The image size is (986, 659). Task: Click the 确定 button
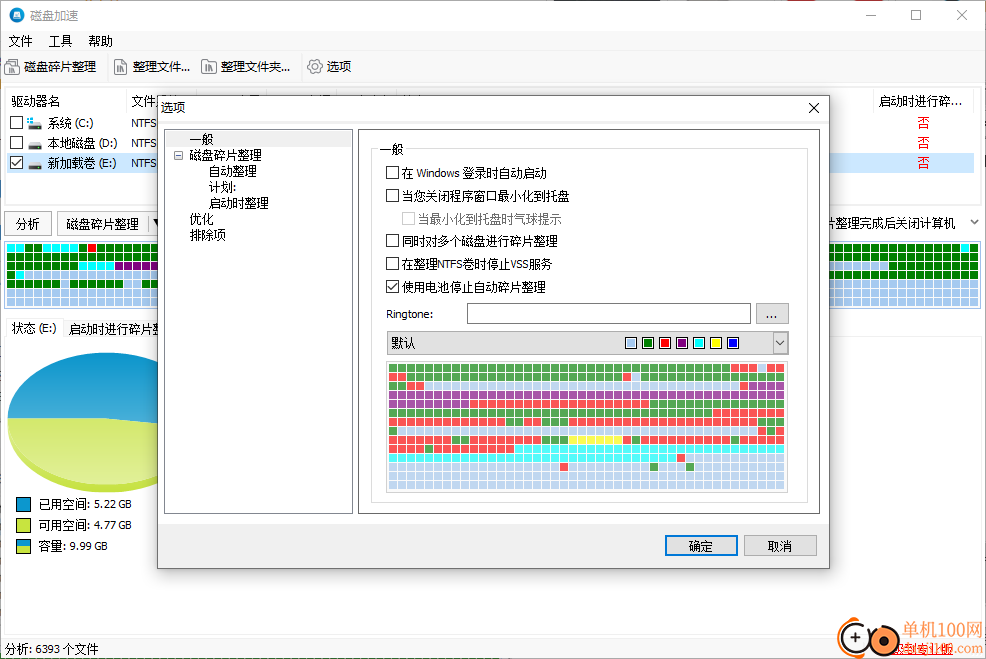click(x=701, y=546)
